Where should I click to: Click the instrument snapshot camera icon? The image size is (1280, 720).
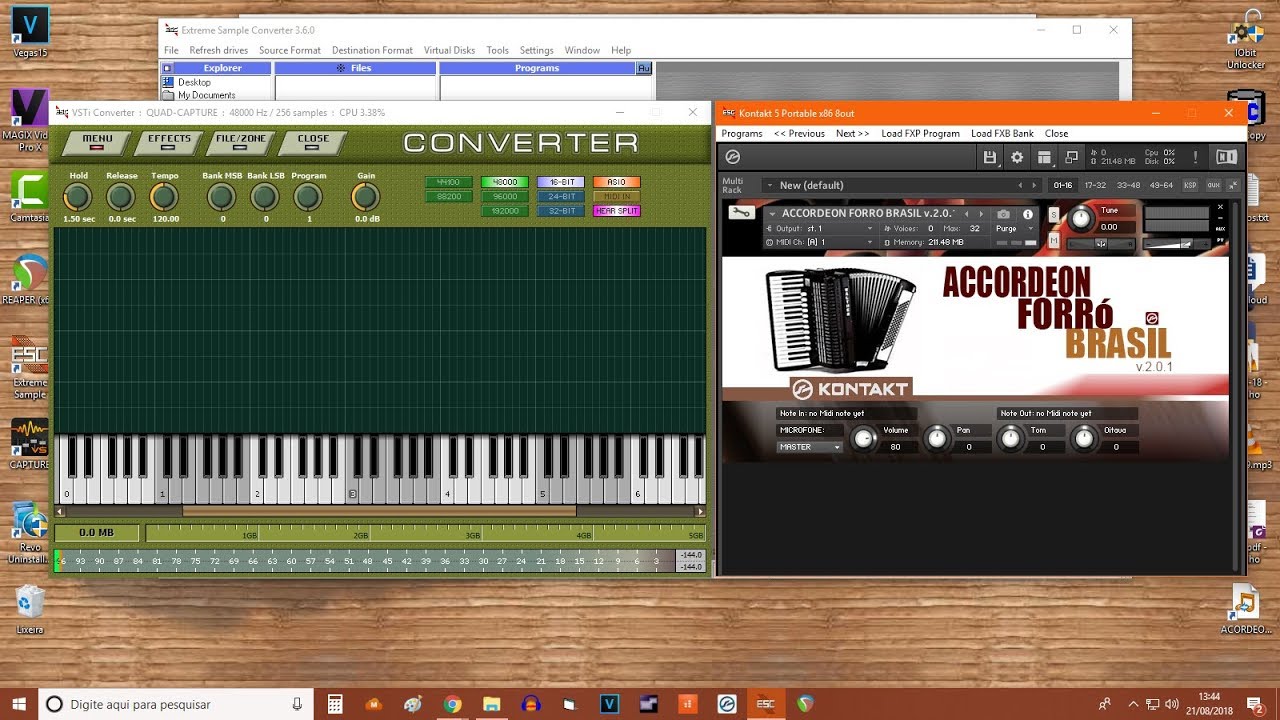(1004, 214)
